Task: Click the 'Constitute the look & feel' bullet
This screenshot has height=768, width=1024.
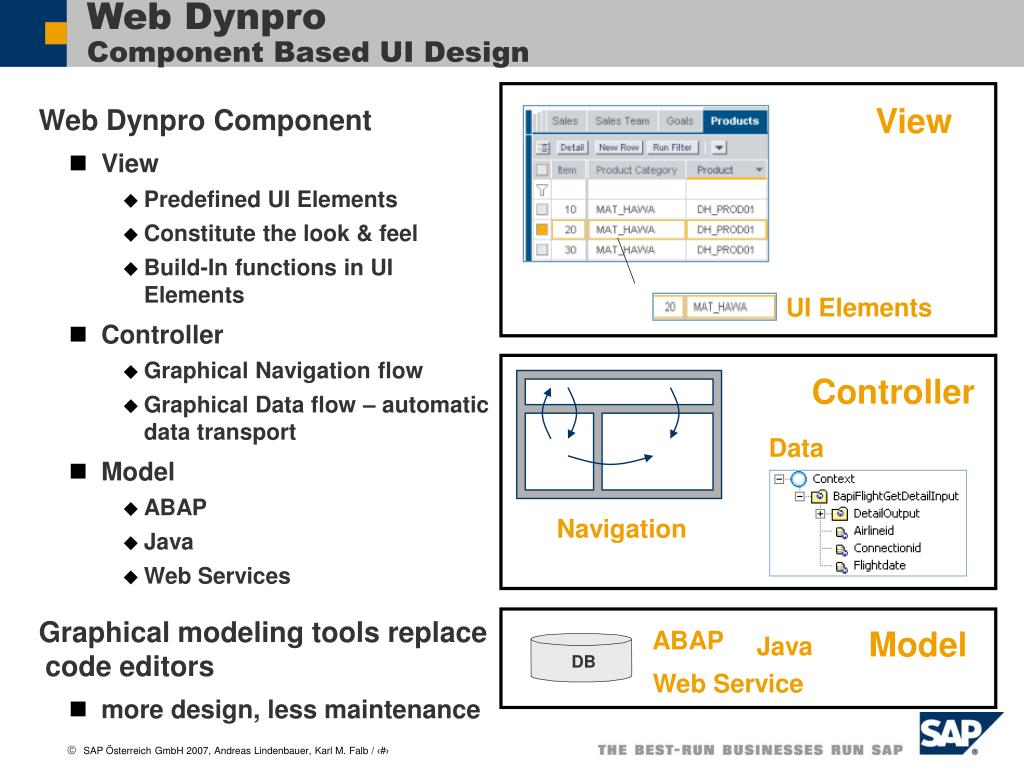Action: click(x=281, y=233)
